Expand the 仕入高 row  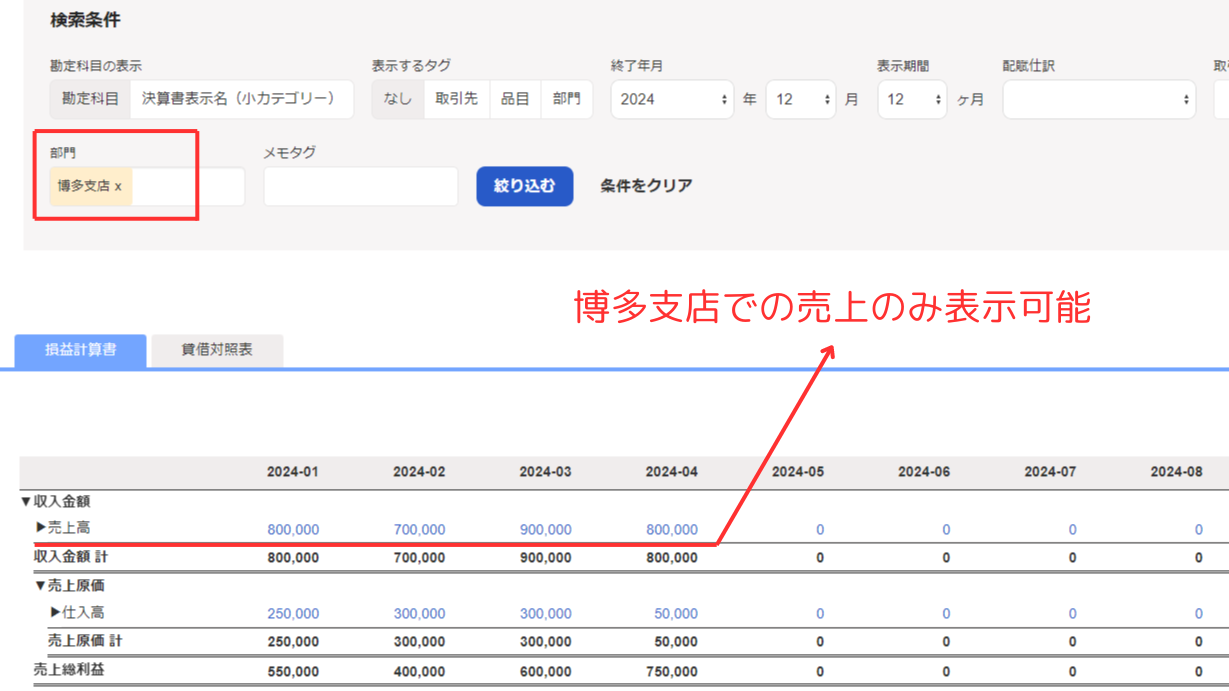[55, 612]
